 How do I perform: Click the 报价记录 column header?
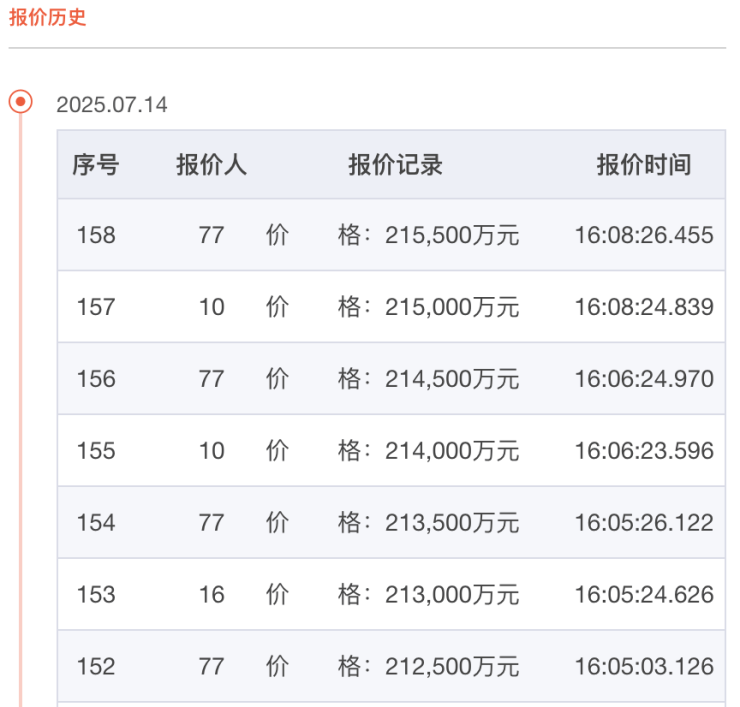click(395, 165)
